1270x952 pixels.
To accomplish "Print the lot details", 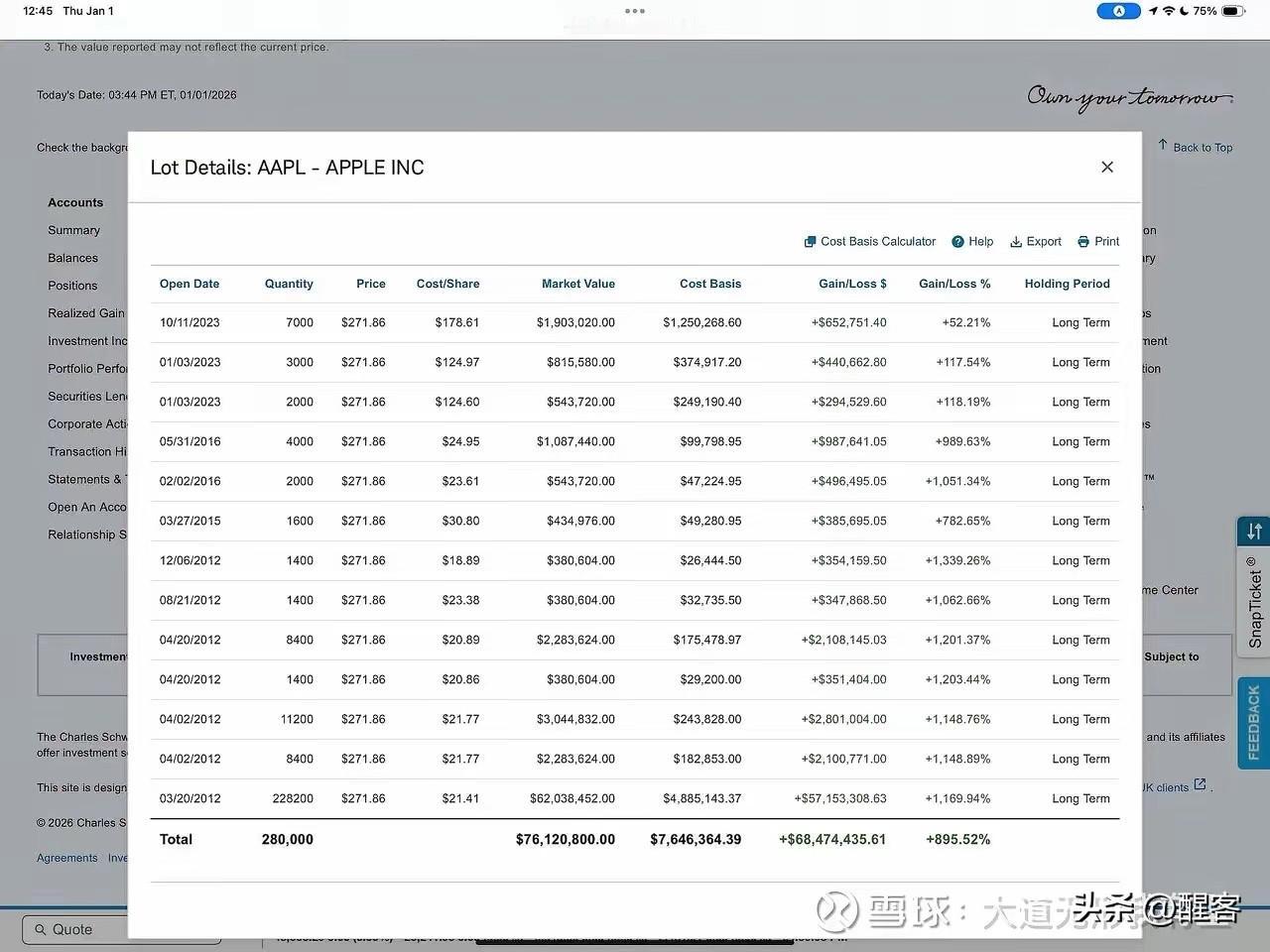I will [x=1107, y=241].
